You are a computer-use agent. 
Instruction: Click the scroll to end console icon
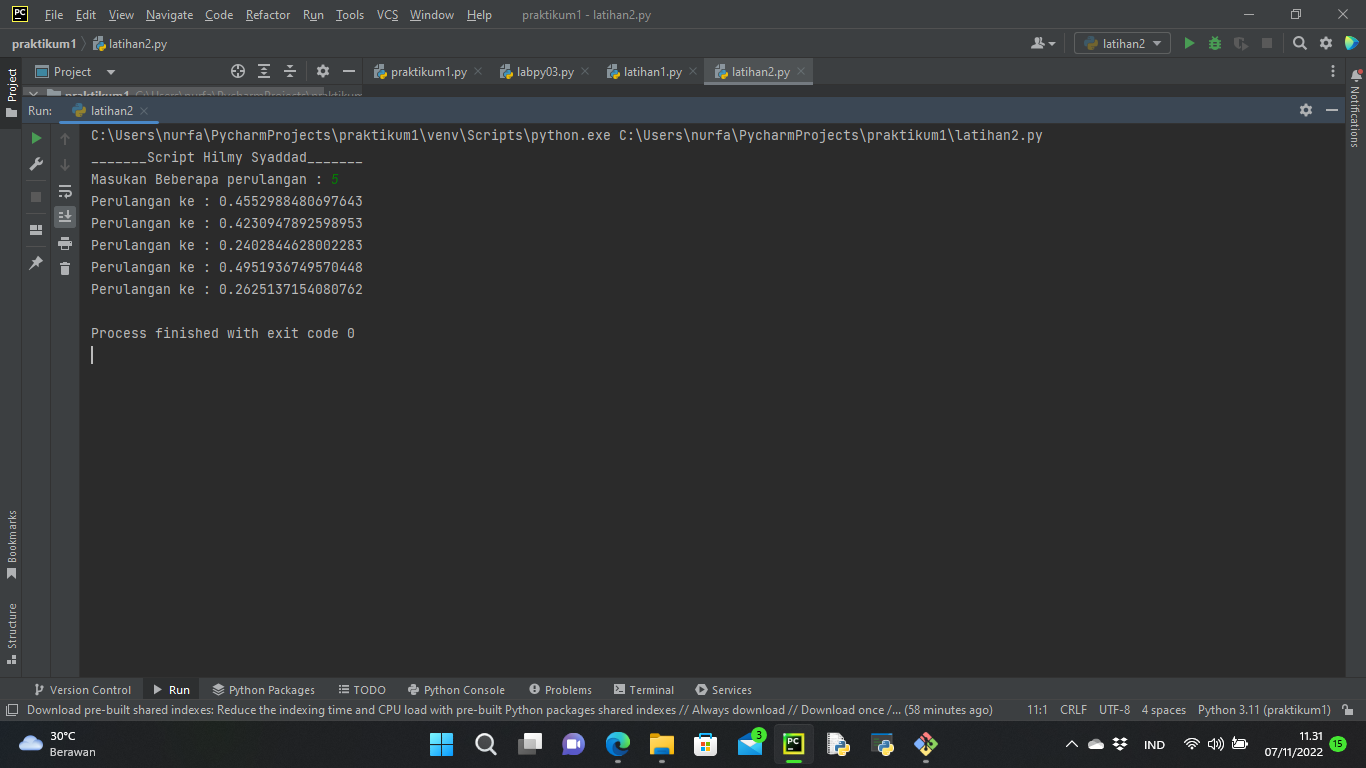[x=65, y=216]
